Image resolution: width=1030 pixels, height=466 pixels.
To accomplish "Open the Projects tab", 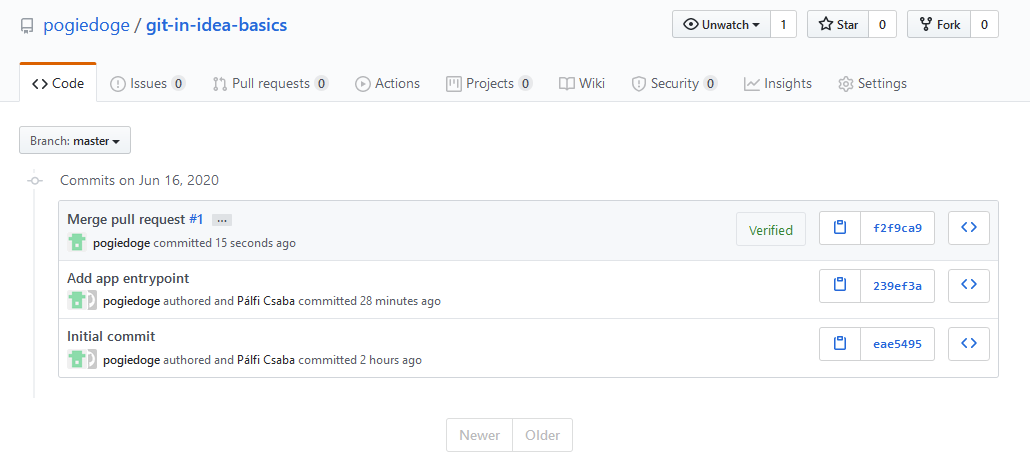I will [x=489, y=83].
